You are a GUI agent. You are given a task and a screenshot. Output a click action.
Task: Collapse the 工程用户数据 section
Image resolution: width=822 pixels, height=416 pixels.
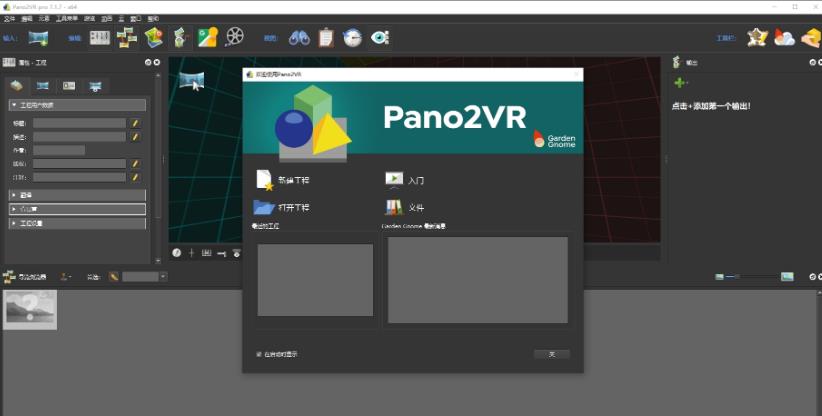pos(77,105)
